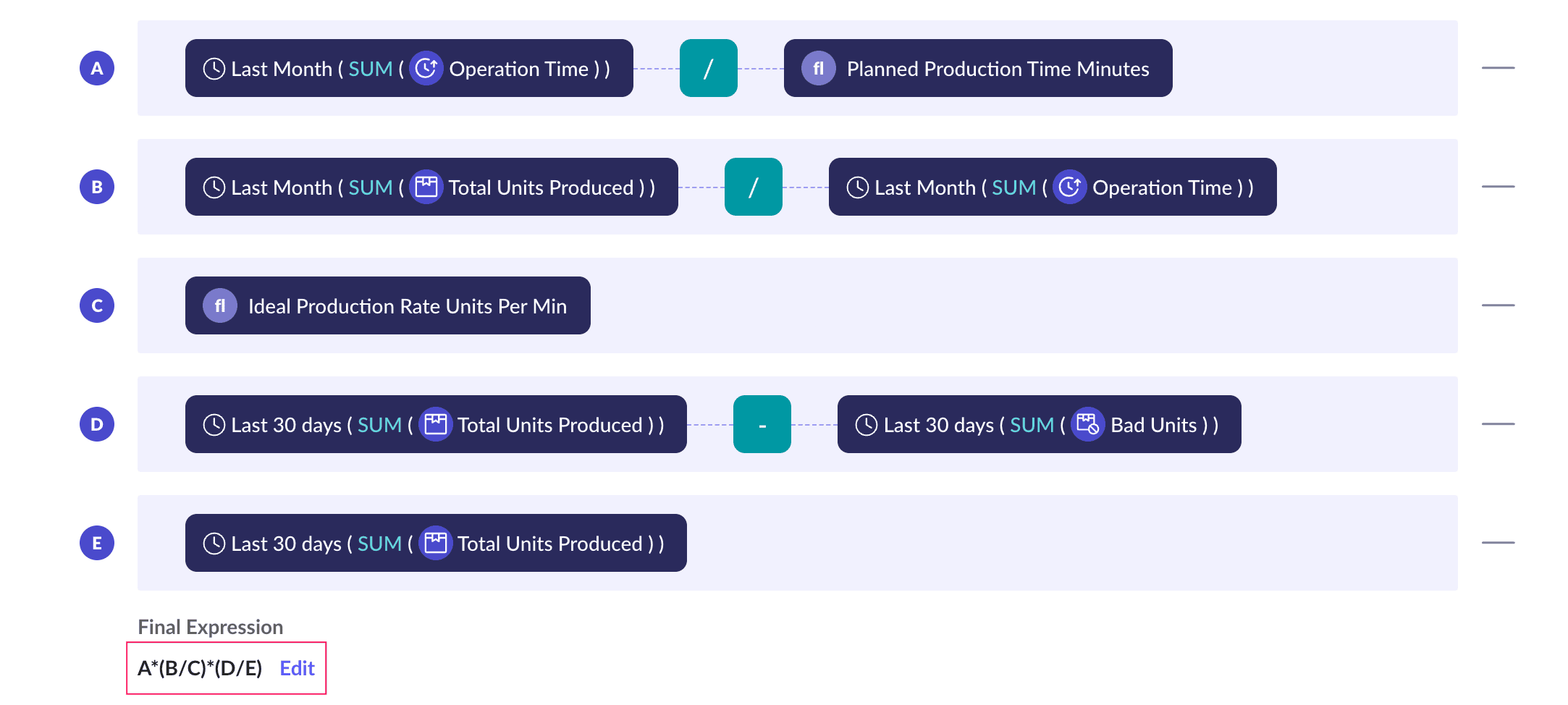The height and width of the screenshot is (705, 1568).
Task: Click the clock icon in row A's Last Month block
Action: tap(214, 68)
